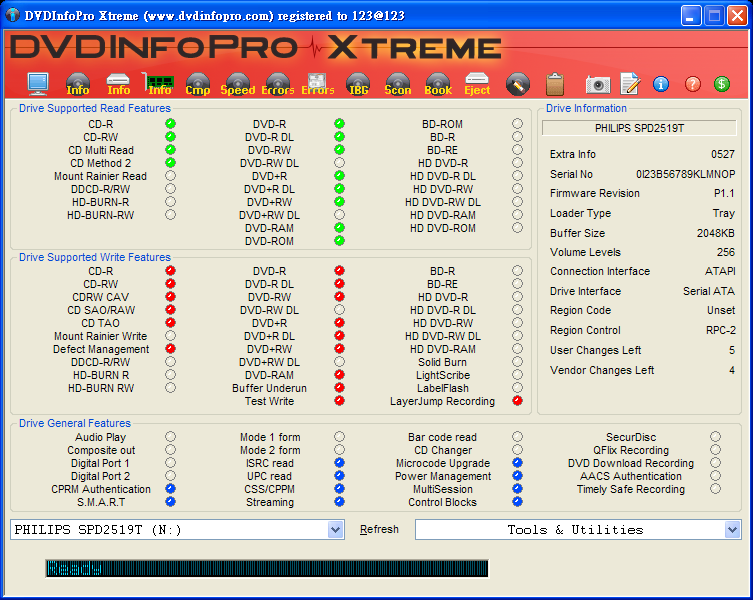Click the clipboard copy icon
Screen dimensions: 753x600
[555, 84]
